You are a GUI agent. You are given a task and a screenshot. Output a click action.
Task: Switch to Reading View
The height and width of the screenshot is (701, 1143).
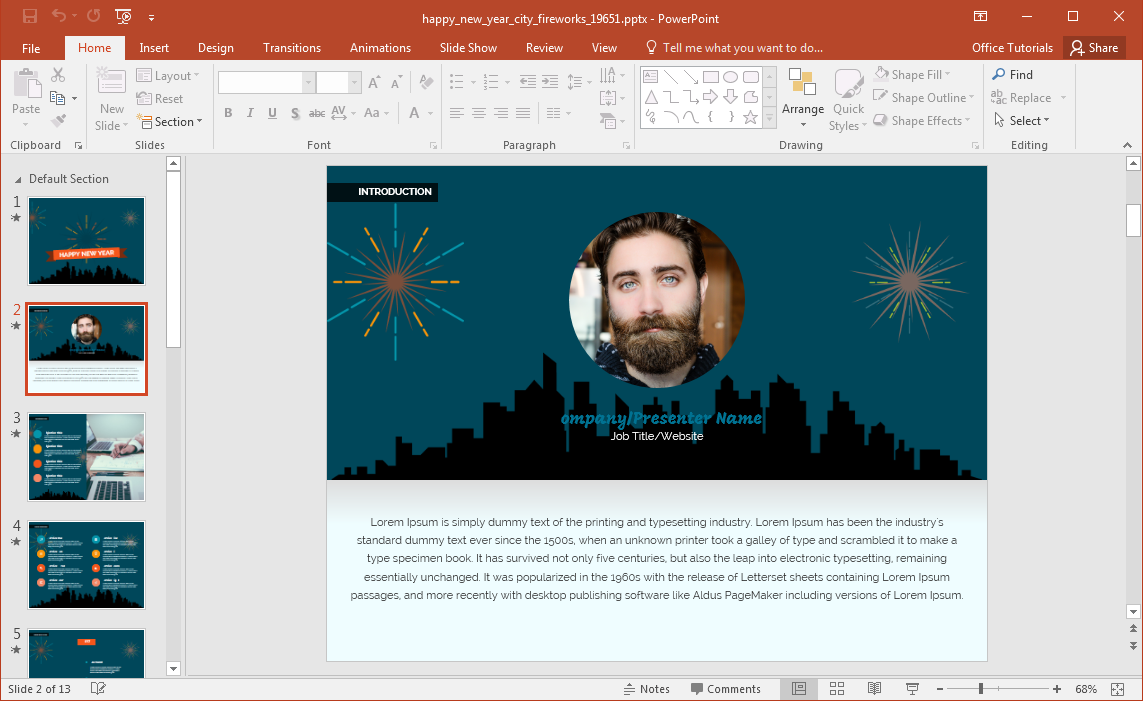tap(874, 689)
